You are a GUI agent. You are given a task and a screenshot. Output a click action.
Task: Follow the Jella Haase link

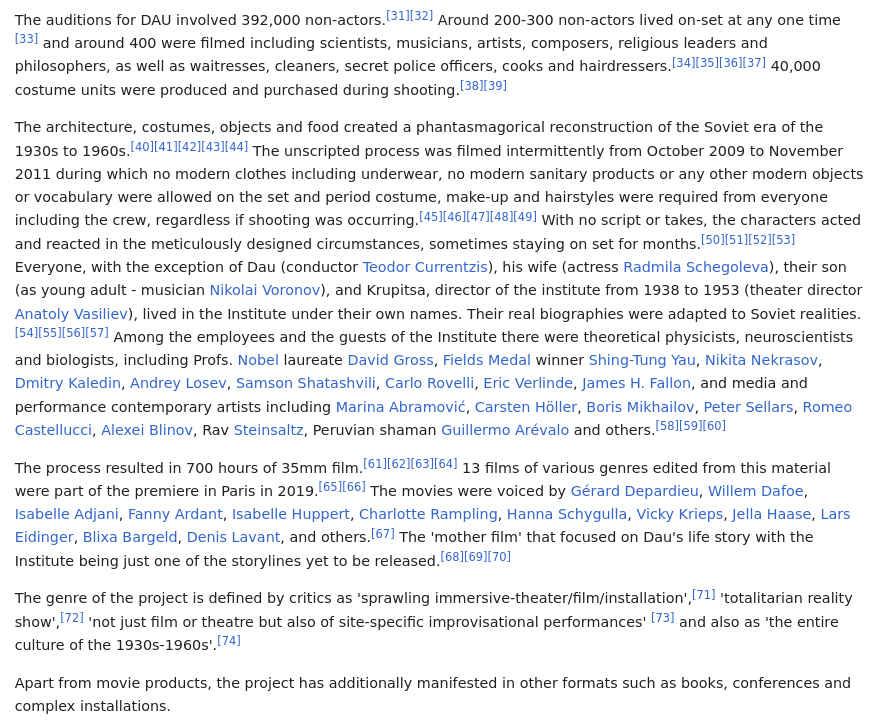click(x=771, y=514)
